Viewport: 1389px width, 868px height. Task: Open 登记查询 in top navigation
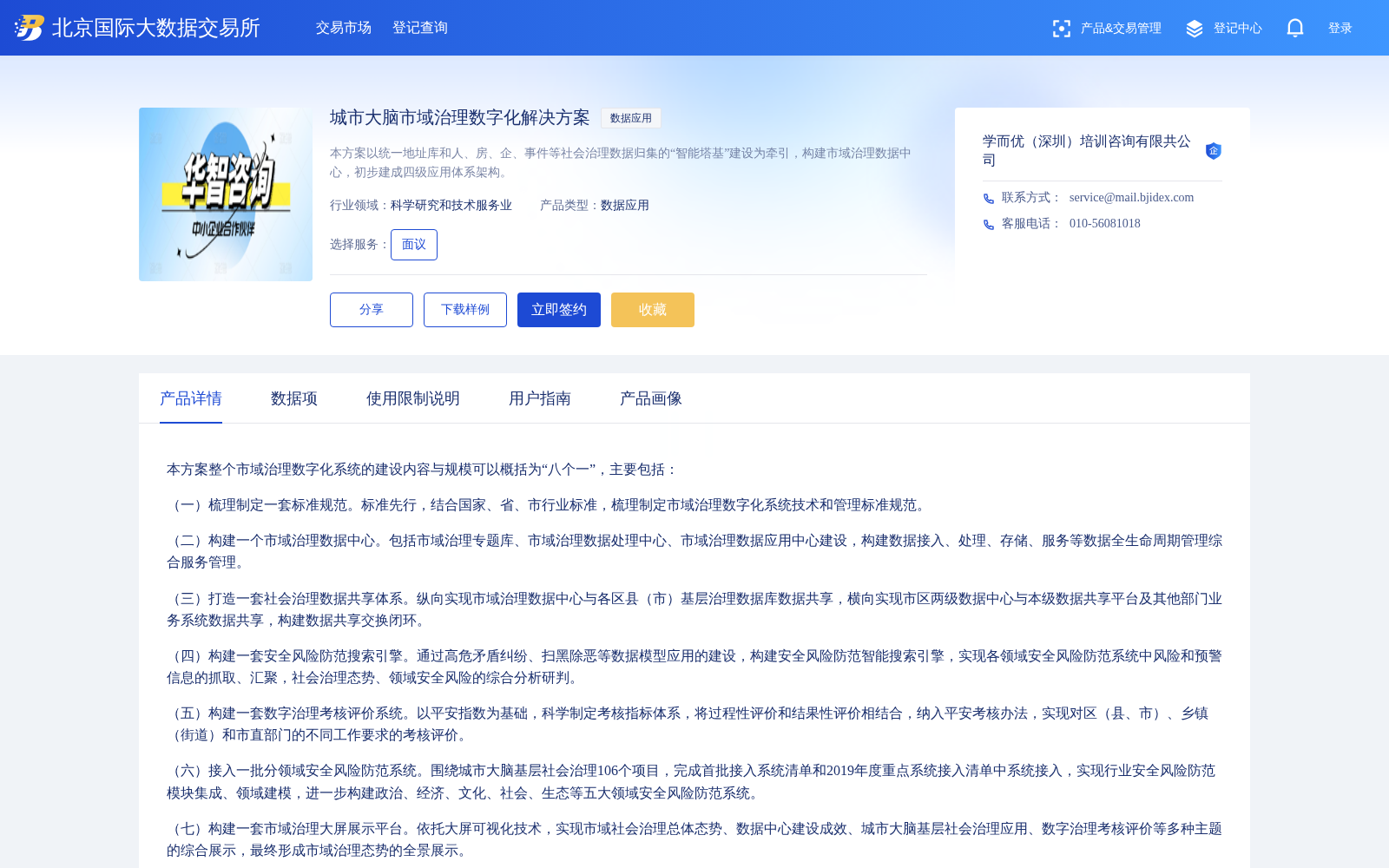click(x=420, y=28)
